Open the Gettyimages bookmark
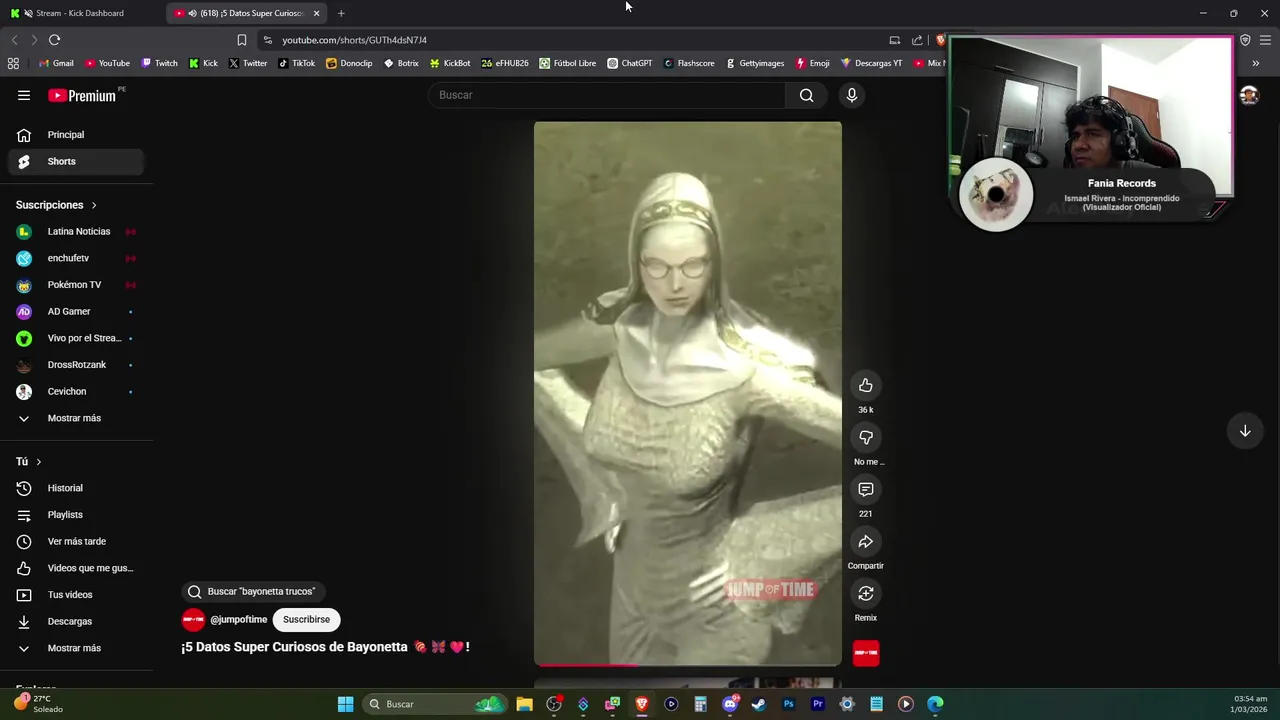Viewport: 1280px width, 720px height. pyautogui.click(x=755, y=63)
